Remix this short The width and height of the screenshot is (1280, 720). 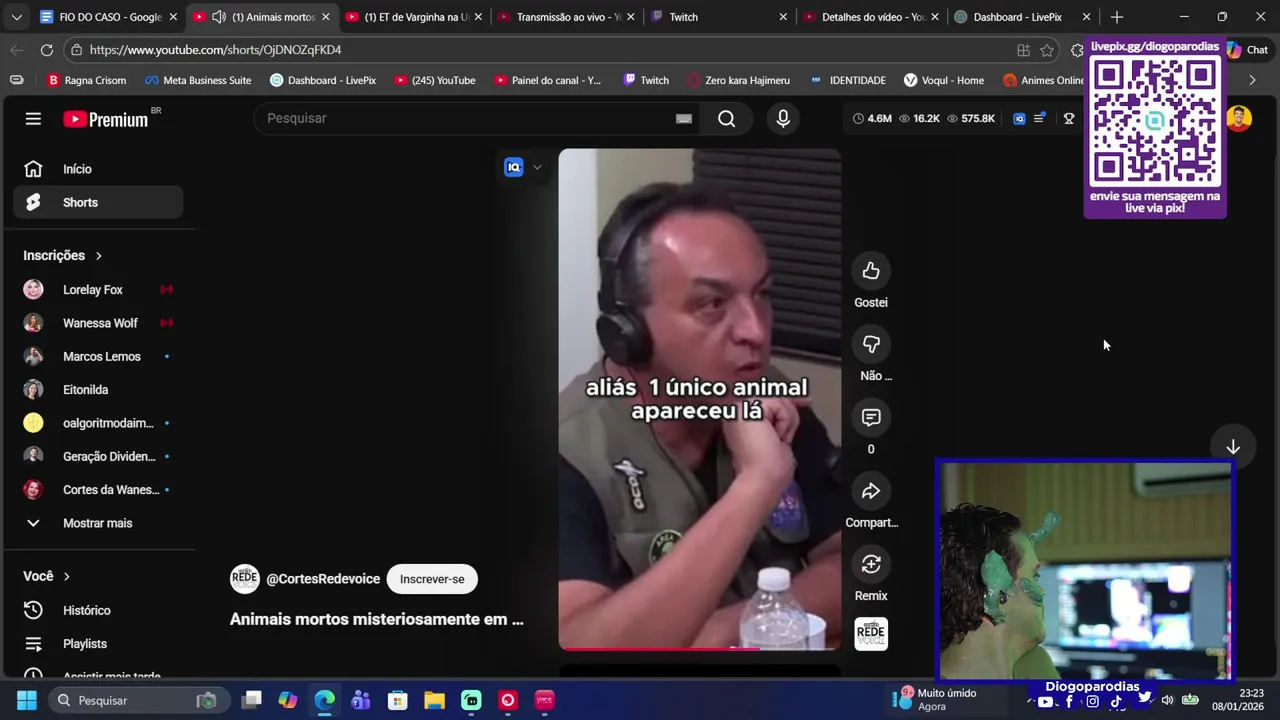pos(871,564)
